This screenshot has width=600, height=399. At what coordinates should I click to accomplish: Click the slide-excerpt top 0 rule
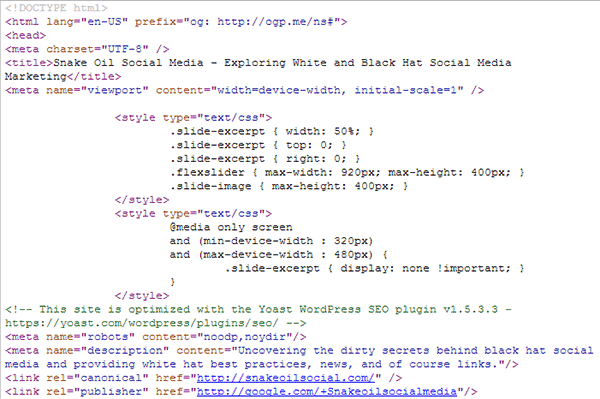258,145
